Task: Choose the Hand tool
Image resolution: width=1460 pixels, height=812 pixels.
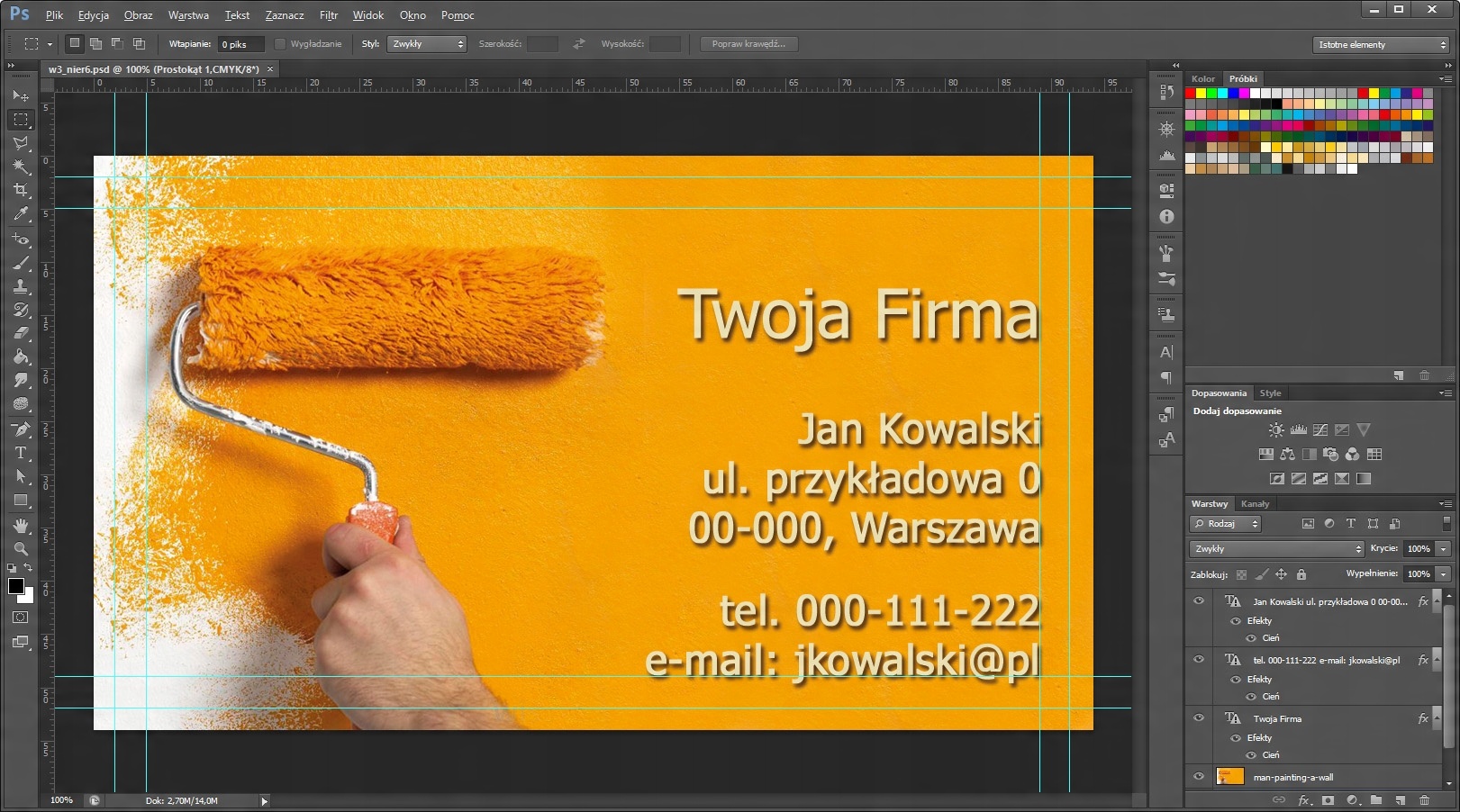Action: point(21,526)
